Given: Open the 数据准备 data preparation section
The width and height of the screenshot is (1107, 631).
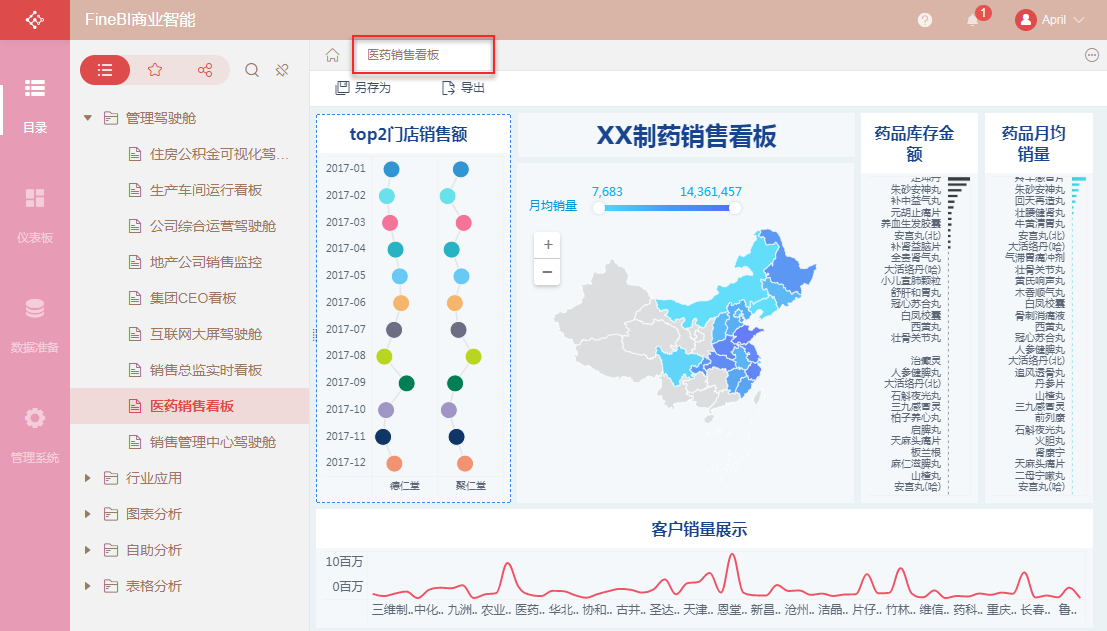Looking at the screenshot, I should coord(35,326).
